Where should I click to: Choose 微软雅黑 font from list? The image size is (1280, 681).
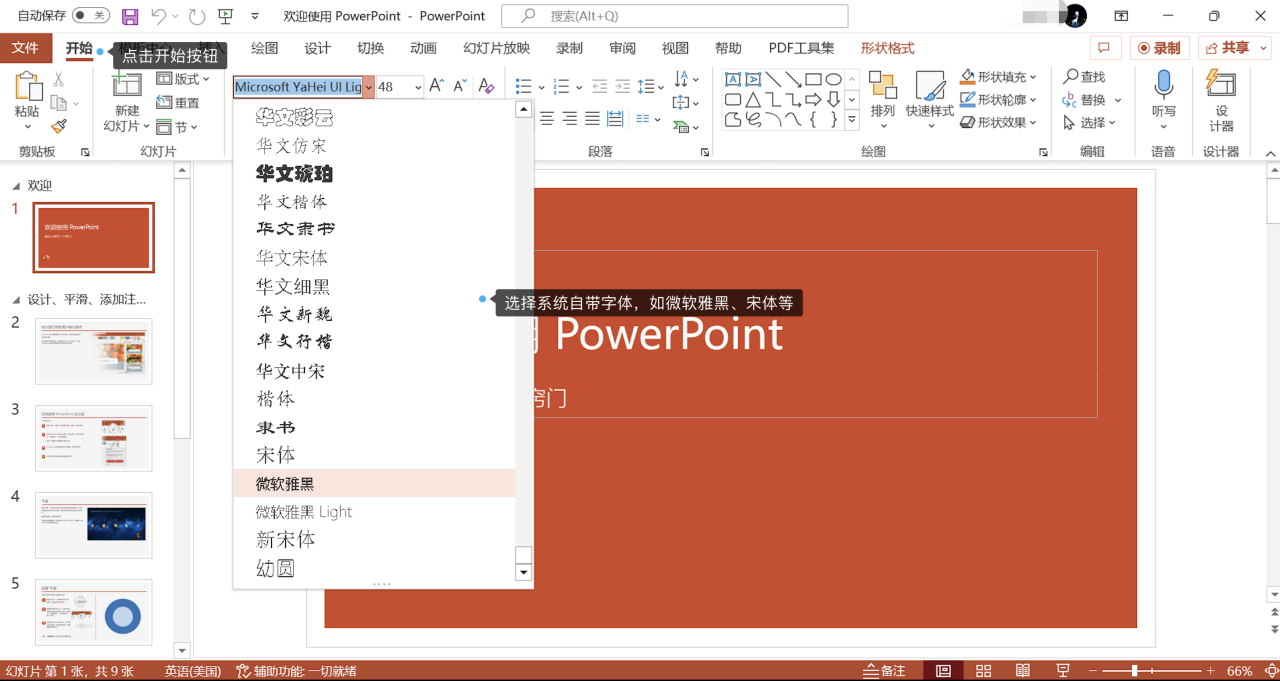click(x=374, y=484)
